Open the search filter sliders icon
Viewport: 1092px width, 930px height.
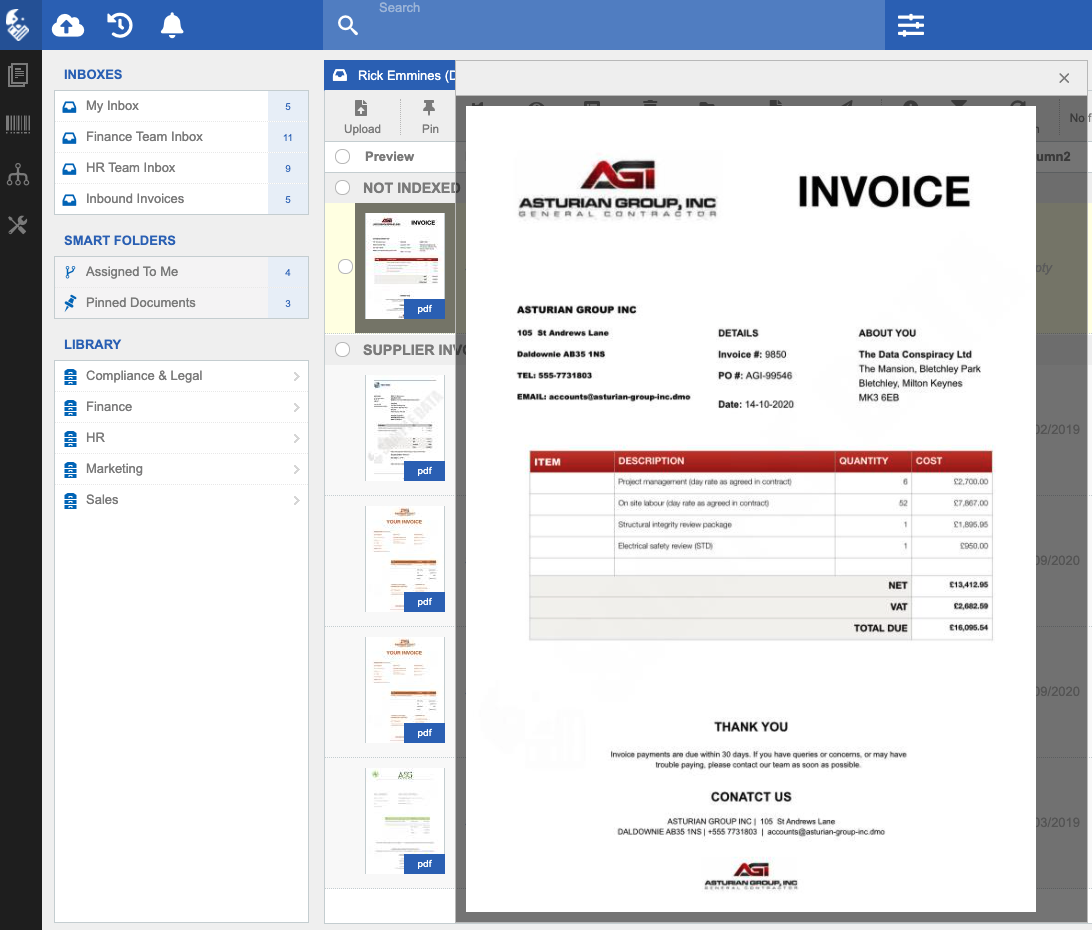pos(910,26)
